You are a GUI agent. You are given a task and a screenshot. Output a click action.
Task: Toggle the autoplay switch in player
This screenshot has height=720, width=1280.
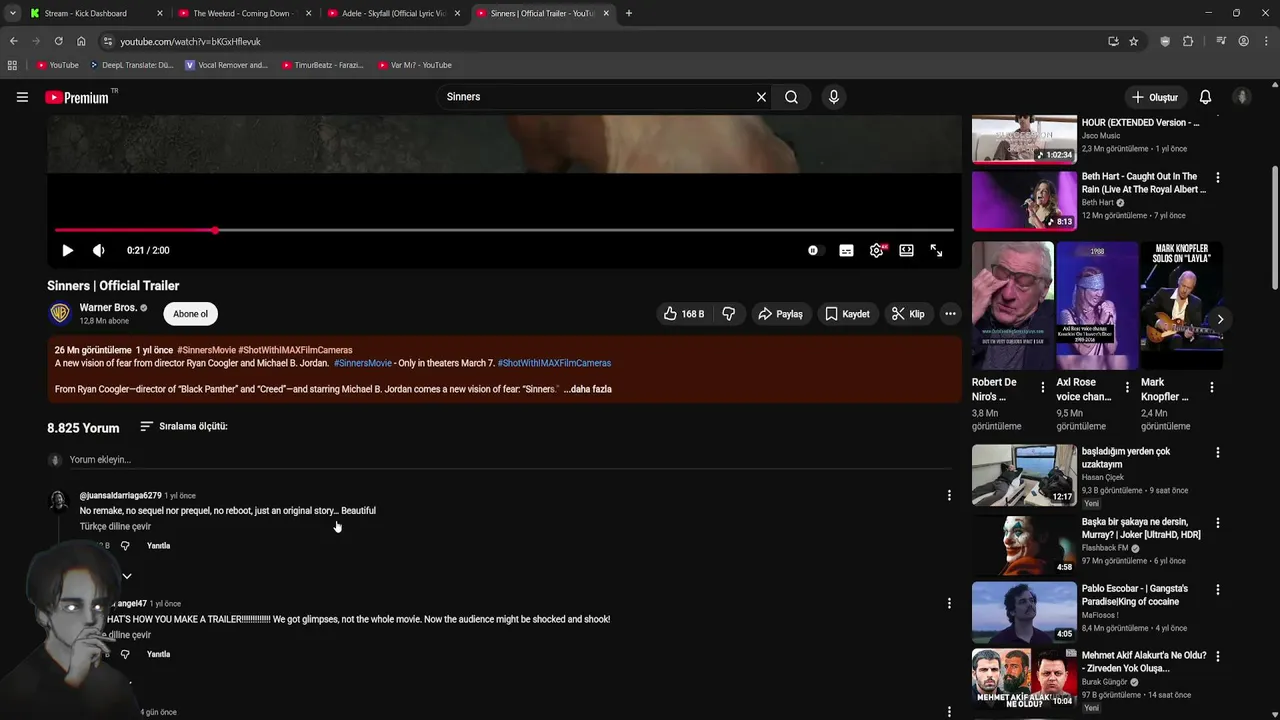point(814,250)
